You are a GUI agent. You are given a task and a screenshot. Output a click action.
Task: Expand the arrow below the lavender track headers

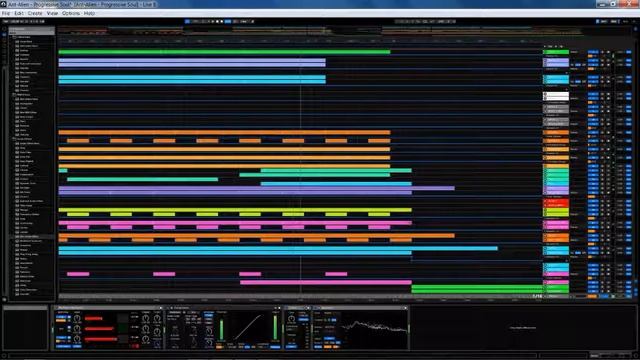pos(567,73)
